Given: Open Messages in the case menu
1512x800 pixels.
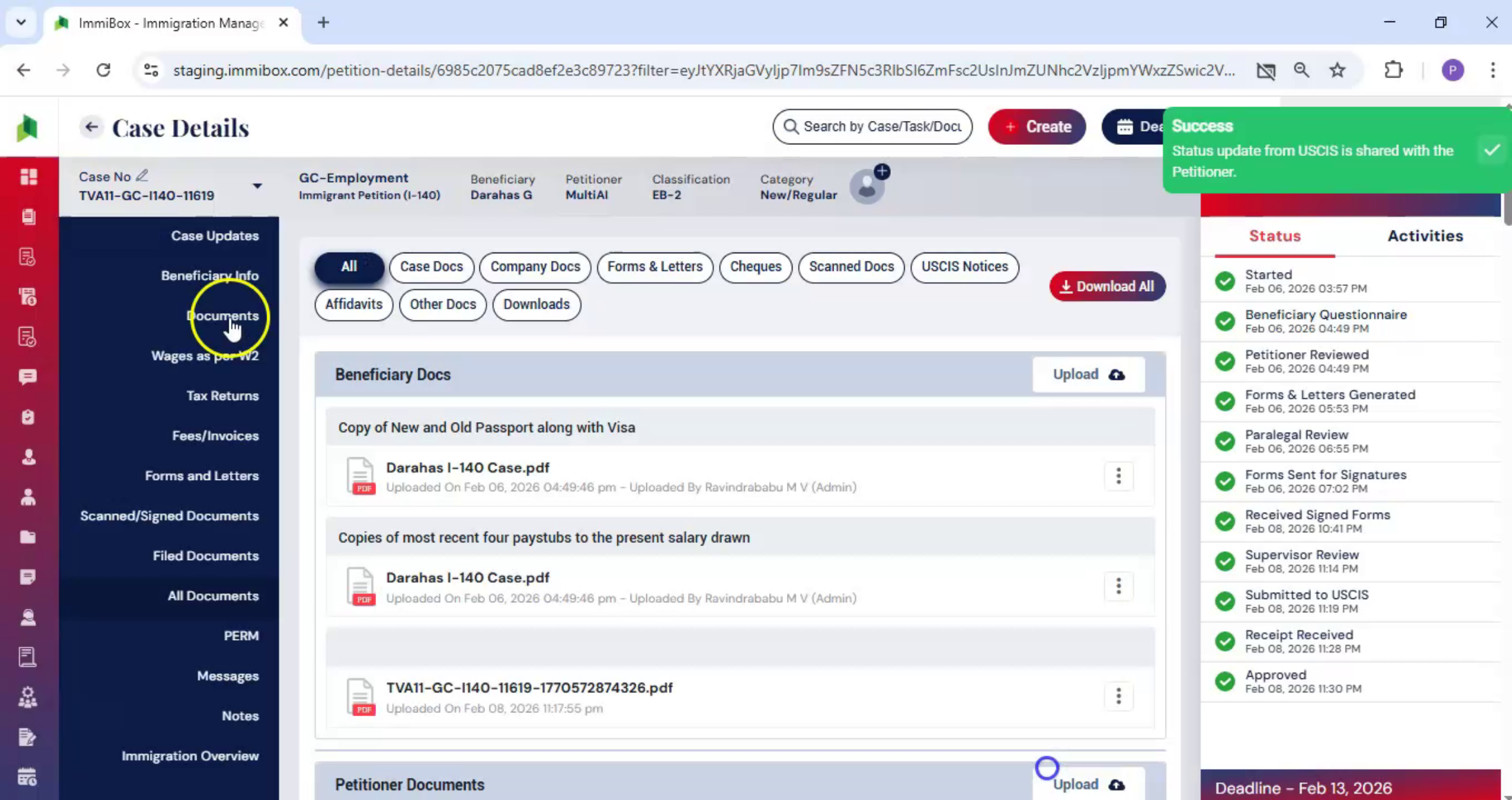Looking at the screenshot, I should pyautogui.click(x=227, y=676).
